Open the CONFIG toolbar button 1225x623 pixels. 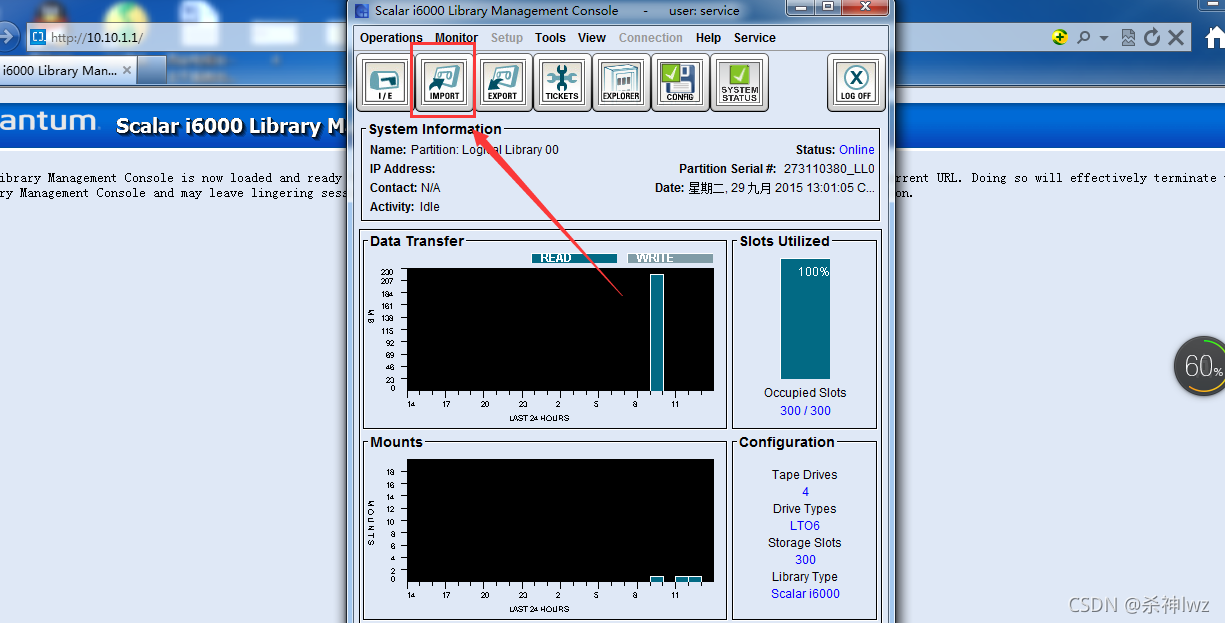click(680, 82)
